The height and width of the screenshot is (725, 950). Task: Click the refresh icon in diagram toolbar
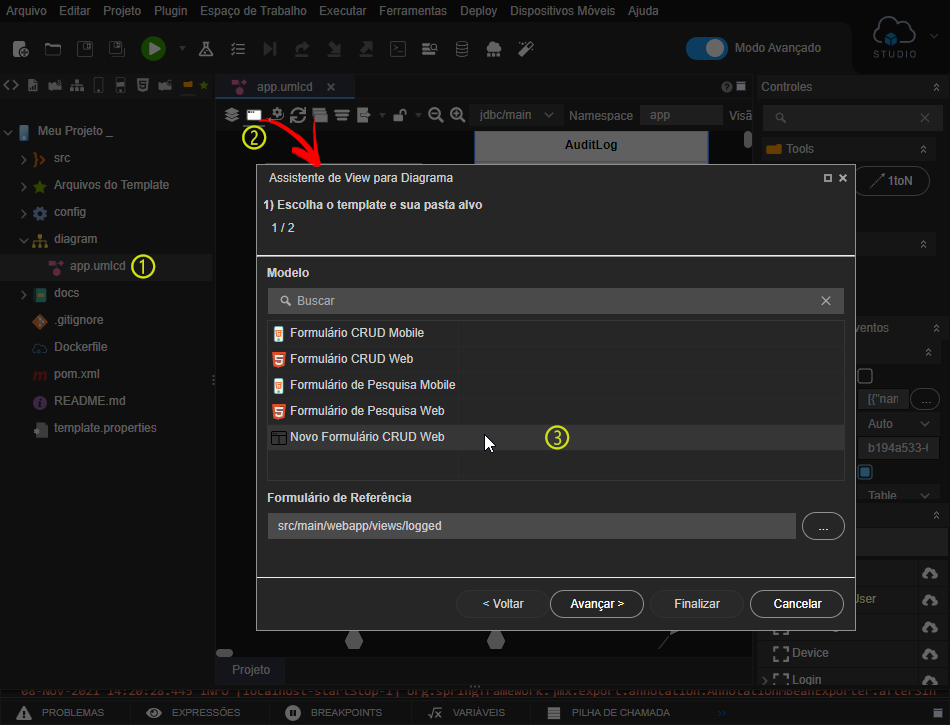pos(297,114)
